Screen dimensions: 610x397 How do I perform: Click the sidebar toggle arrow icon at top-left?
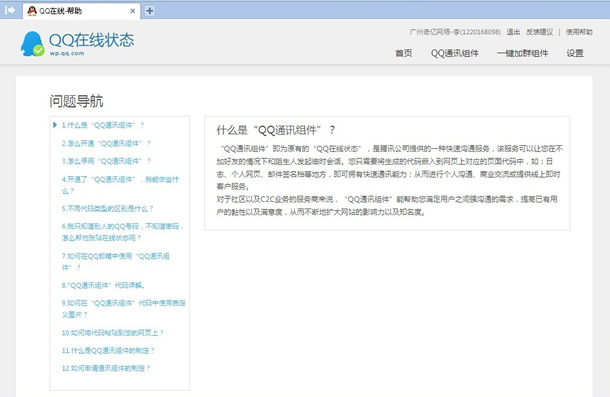click(x=10, y=10)
